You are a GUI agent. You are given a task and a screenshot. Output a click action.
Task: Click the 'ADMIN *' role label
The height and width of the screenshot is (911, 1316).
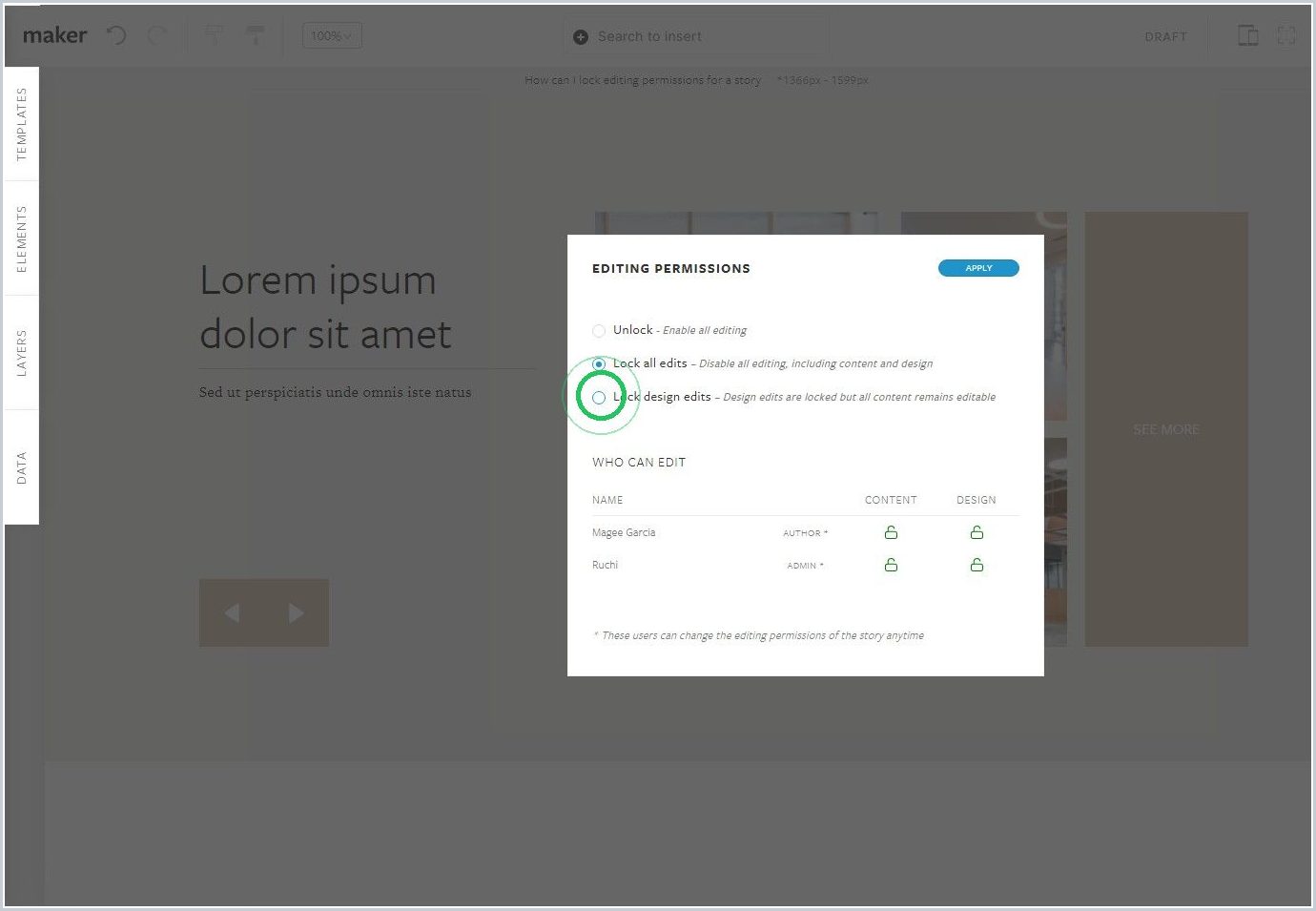point(806,566)
